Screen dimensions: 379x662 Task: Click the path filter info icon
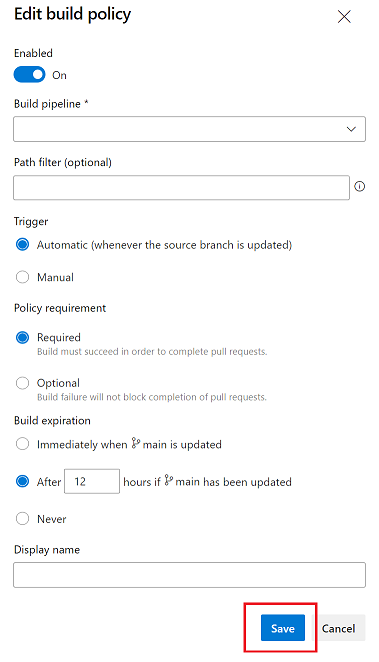[360, 186]
